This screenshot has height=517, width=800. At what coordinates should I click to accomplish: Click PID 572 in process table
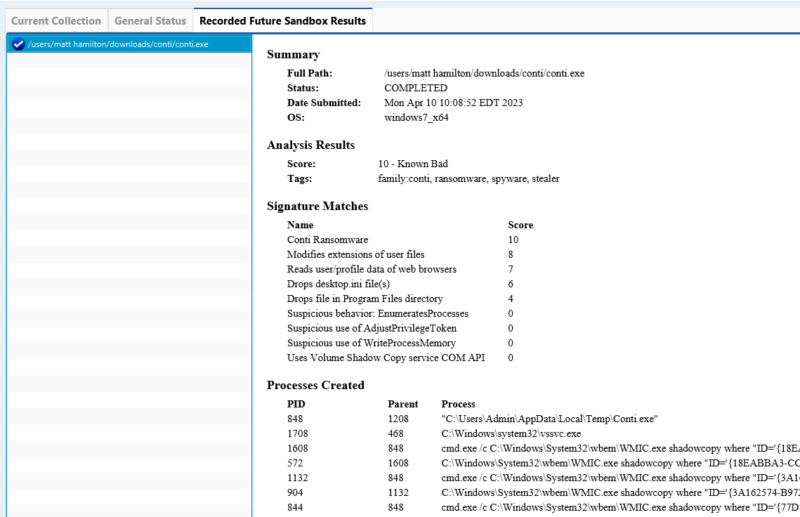pos(295,463)
